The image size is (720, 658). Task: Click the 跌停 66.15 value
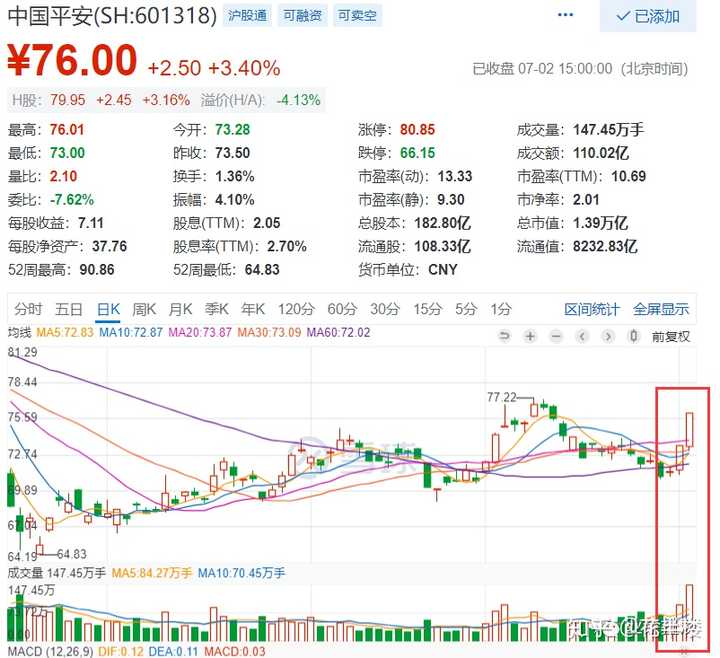pos(417,153)
